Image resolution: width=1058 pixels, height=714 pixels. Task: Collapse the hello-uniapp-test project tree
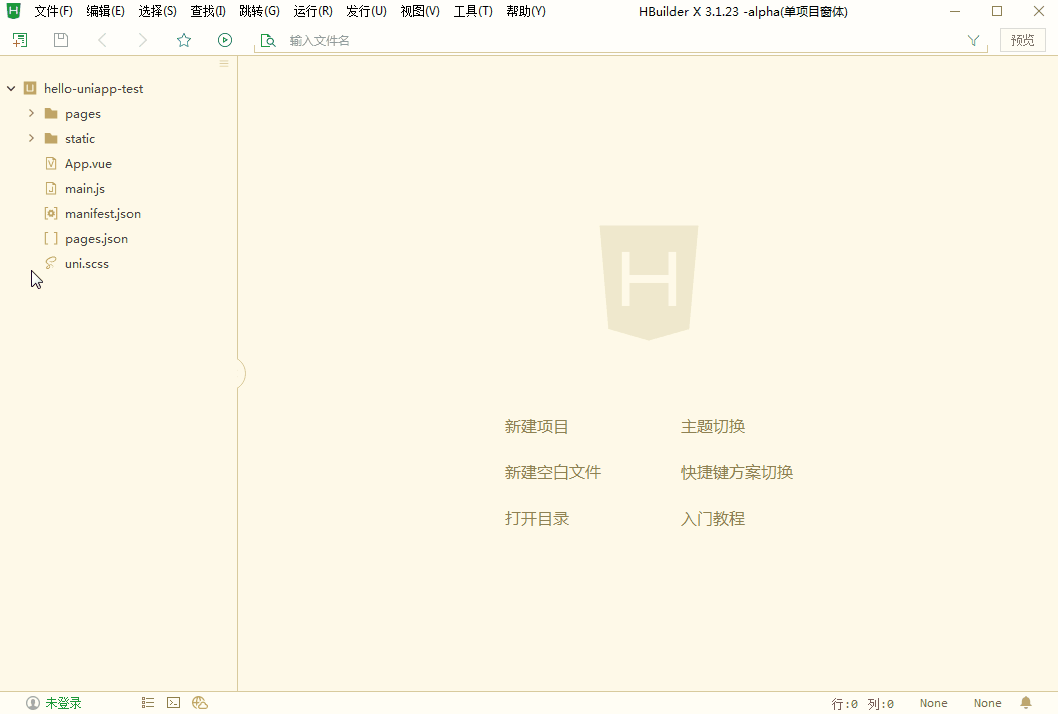[x=11, y=88]
